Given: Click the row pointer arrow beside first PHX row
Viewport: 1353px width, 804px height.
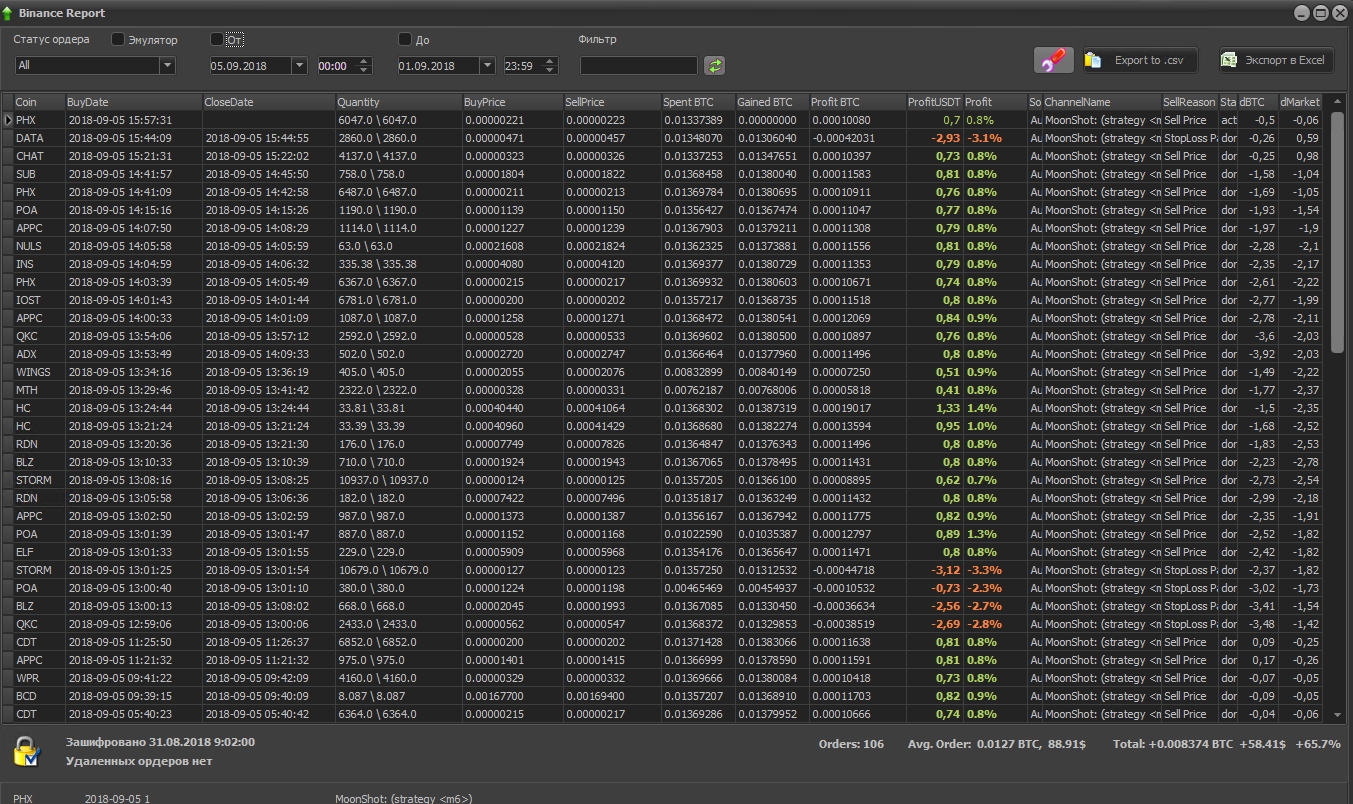Looking at the screenshot, I should pyautogui.click(x=8, y=120).
